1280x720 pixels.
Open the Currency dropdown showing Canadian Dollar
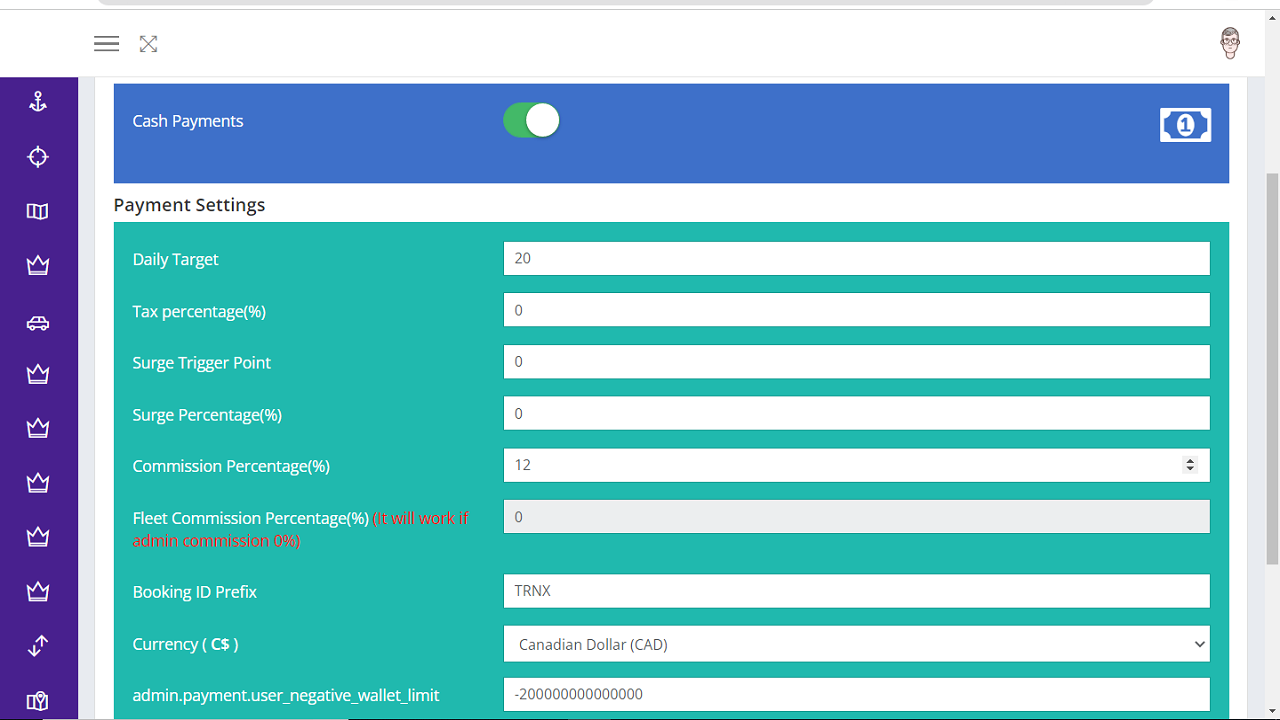(x=856, y=644)
